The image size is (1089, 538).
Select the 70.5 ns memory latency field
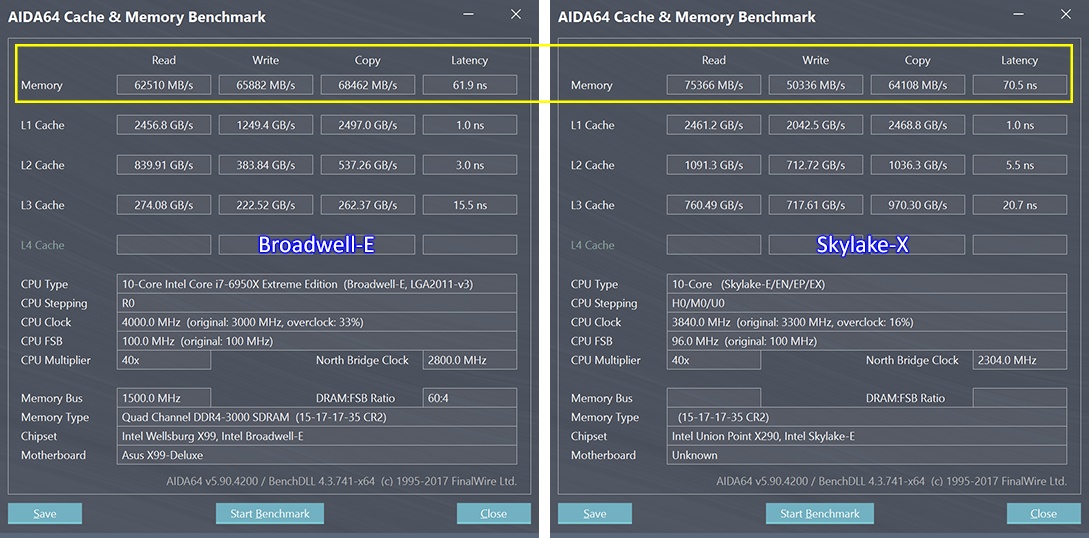[x=1019, y=85]
